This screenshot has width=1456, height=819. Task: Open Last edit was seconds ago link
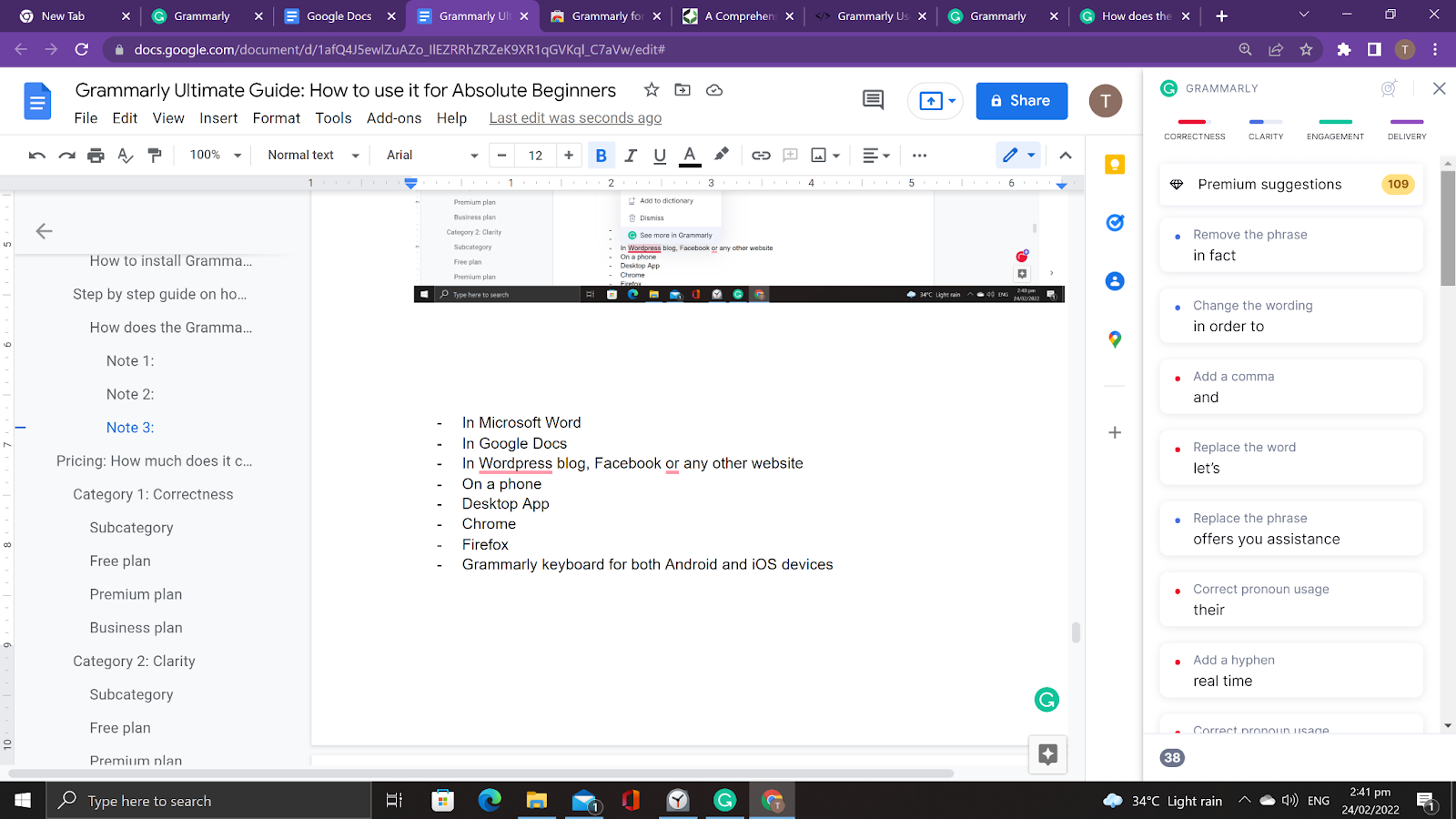pos(575,118)
